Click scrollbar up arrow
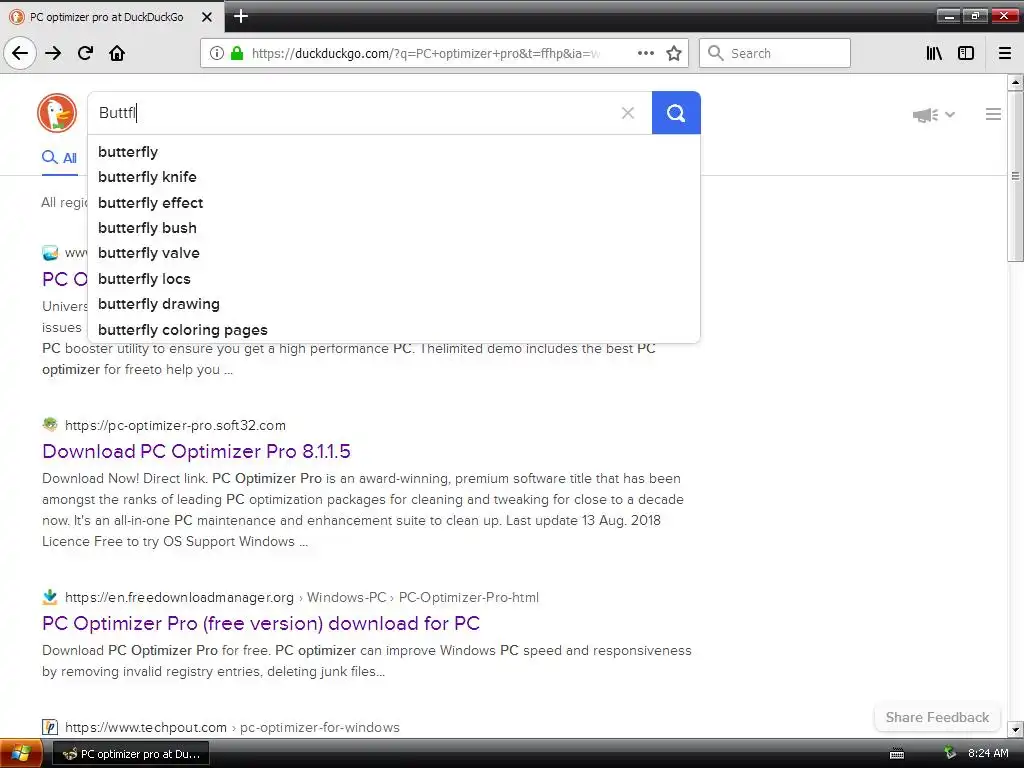Image resolution: width=1024 pixels, height=768 pixels. 1015,82
